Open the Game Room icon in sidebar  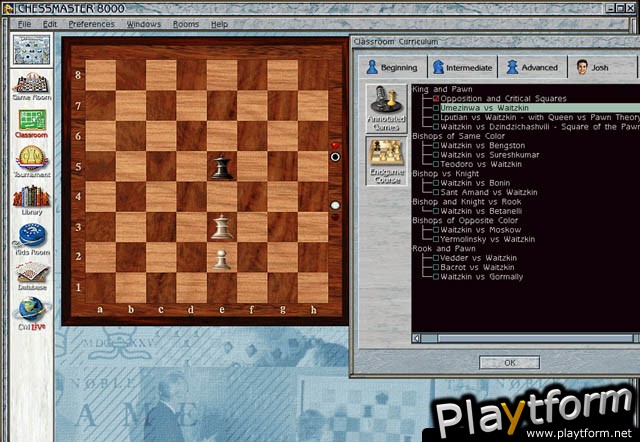point(32,86)
